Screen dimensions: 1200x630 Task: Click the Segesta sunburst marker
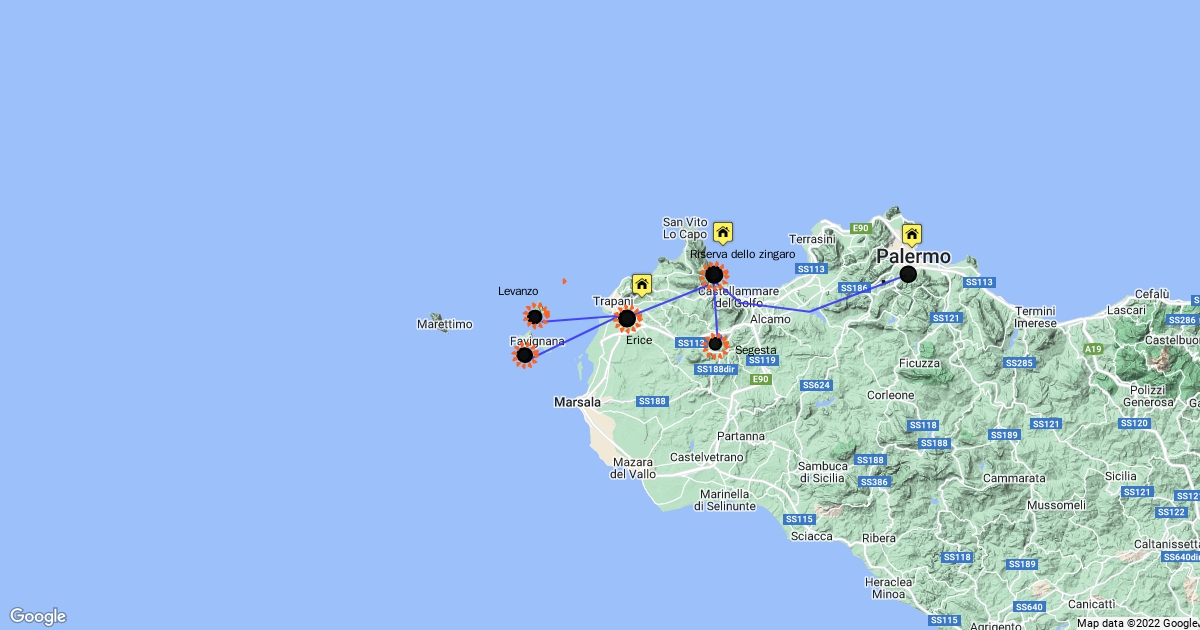[715, 344]
